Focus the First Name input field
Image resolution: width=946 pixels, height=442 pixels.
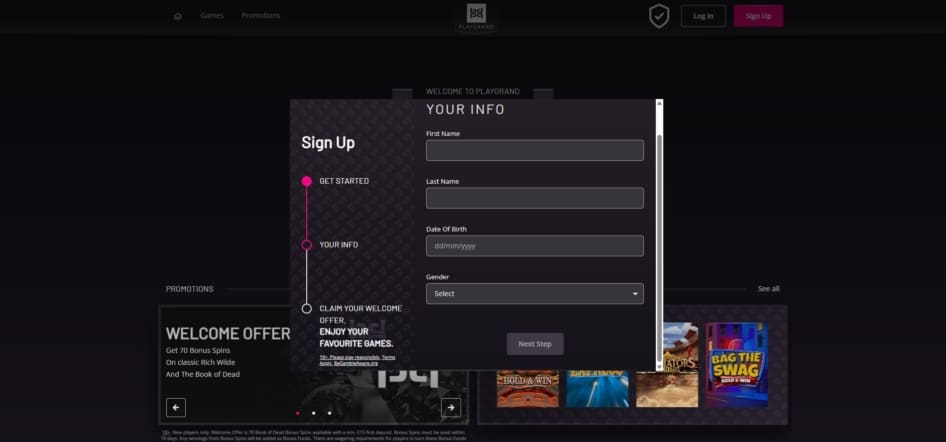pyautogui.click(x=535, y=150)
